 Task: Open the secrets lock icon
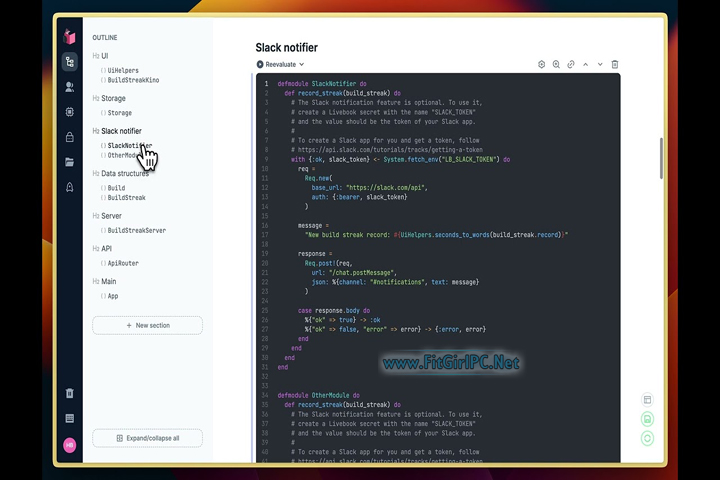tap(69, 137)
